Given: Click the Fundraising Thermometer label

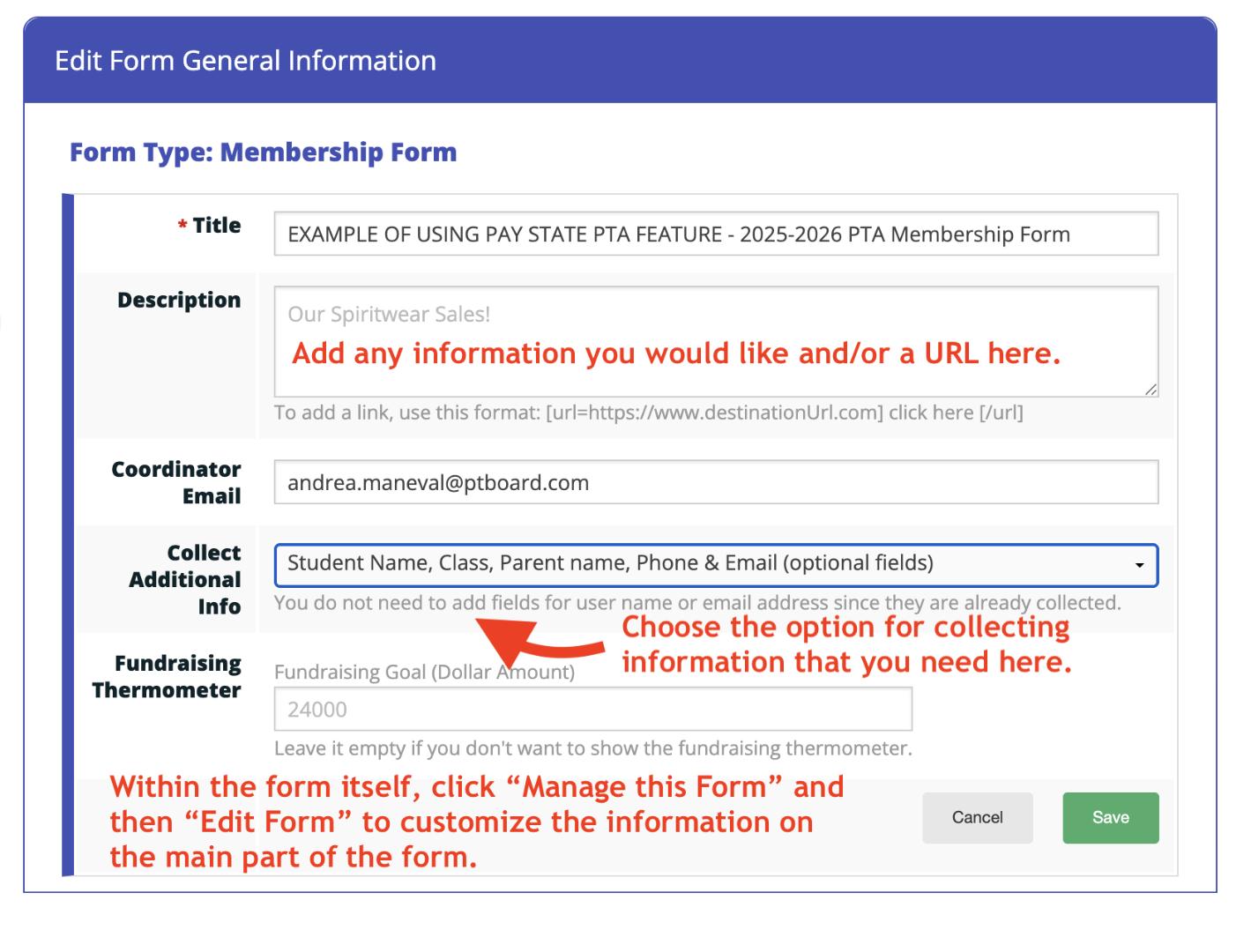Looking at the screenshot, I should coord(167,676).
